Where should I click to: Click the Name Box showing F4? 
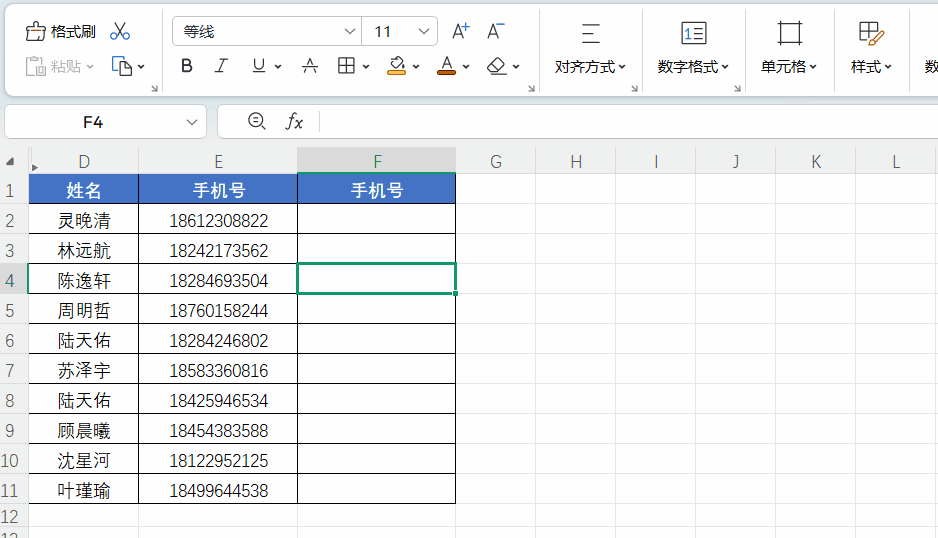[93, 122]
